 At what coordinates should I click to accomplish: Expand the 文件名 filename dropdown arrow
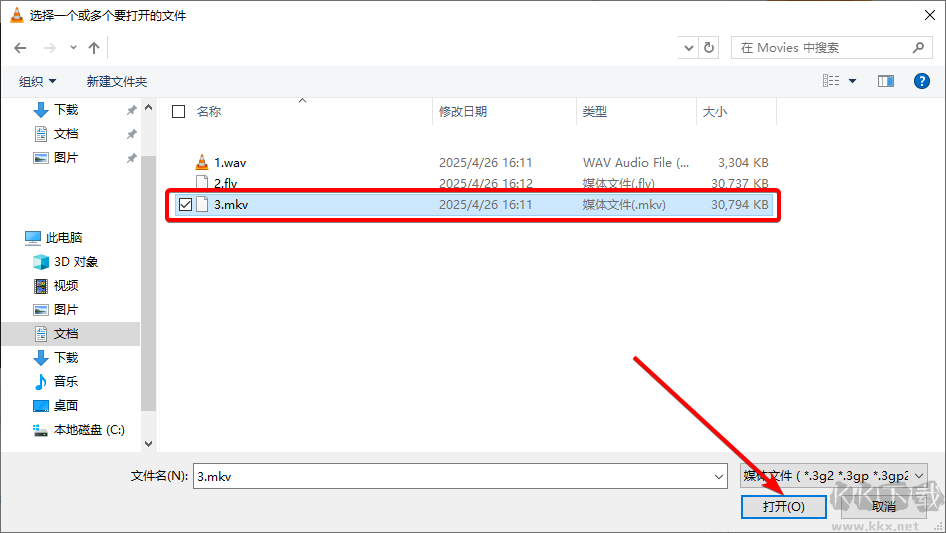click(719, 477)
